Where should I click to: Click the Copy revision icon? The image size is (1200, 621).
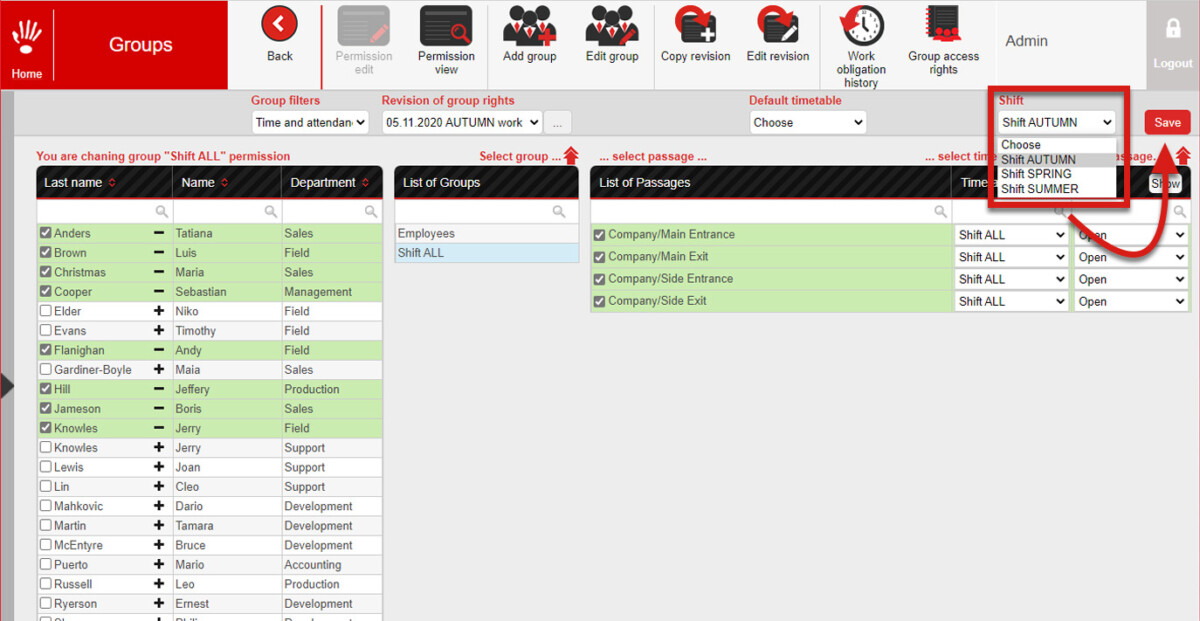point(695,25)
